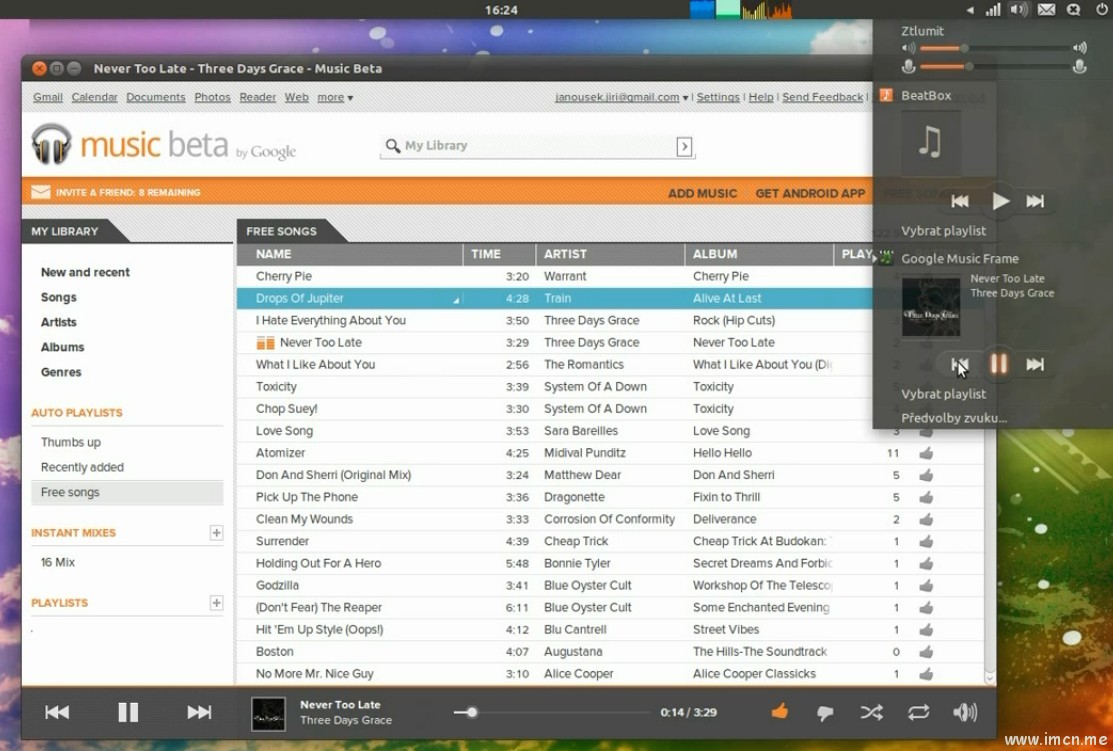
Task: Select Songs in My Library sidebar
Action: [58, 297]
